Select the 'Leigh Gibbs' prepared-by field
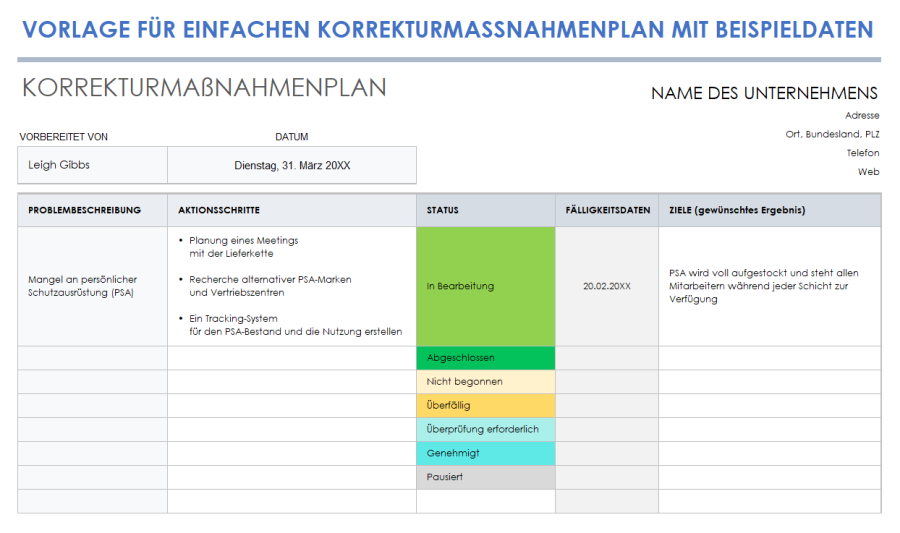 92,165
